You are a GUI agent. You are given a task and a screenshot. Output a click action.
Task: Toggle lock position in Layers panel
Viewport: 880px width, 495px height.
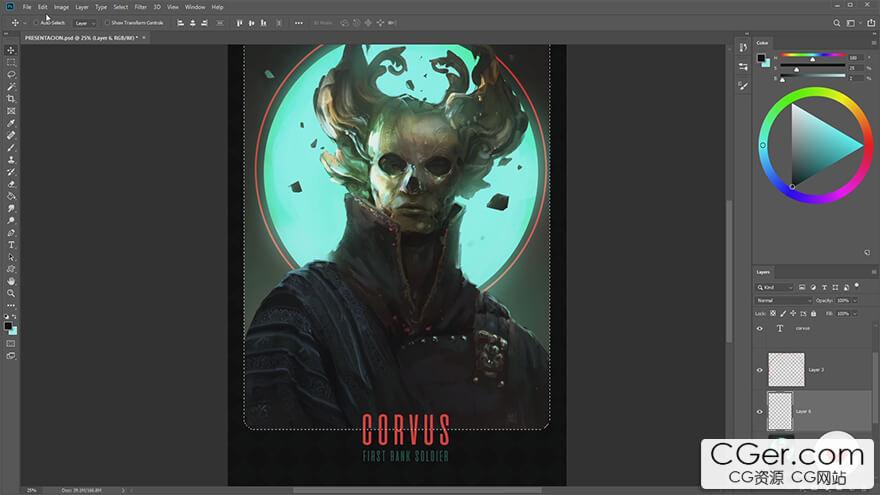pos(793,314)
